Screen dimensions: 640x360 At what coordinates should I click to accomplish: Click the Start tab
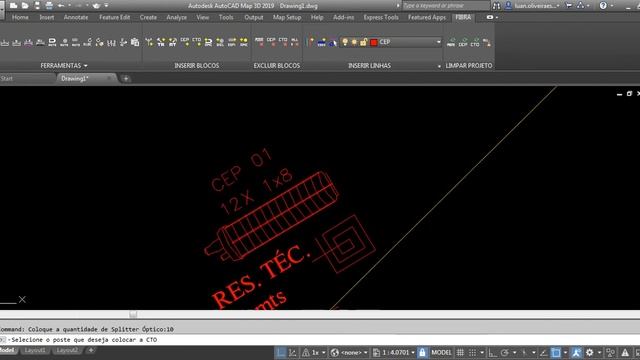click(x=7, y=78)
